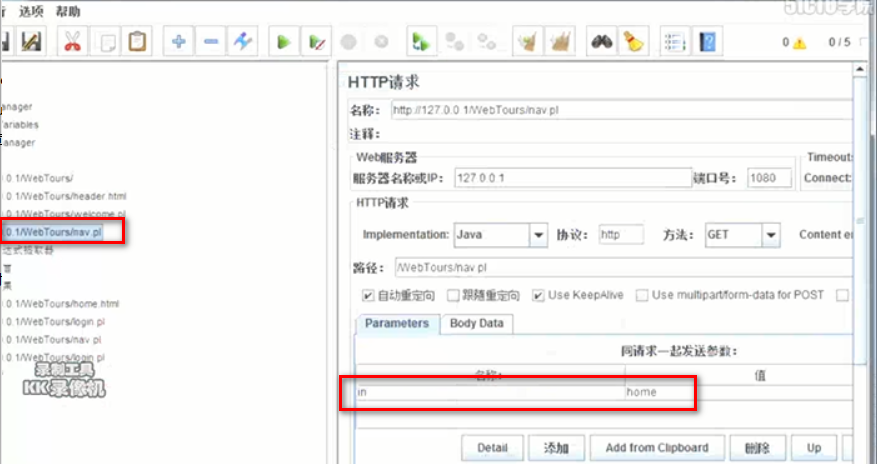Click the Remote Stop All icon

click(x=454, y=42)
